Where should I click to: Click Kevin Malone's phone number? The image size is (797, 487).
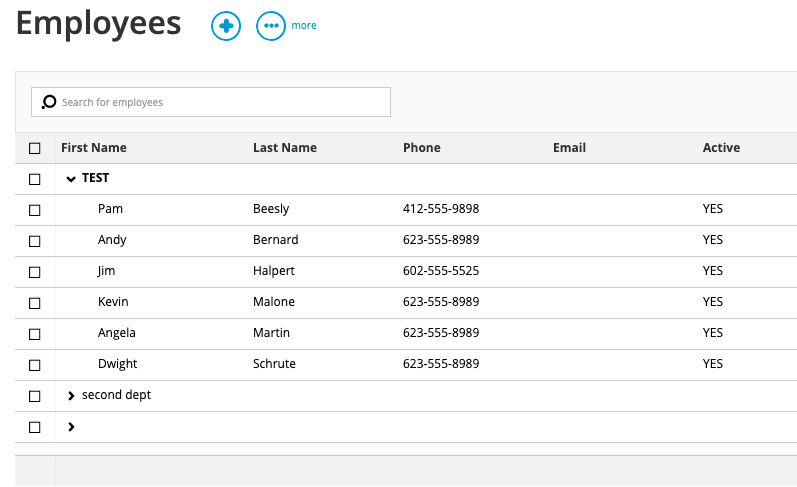coord(441,301)
